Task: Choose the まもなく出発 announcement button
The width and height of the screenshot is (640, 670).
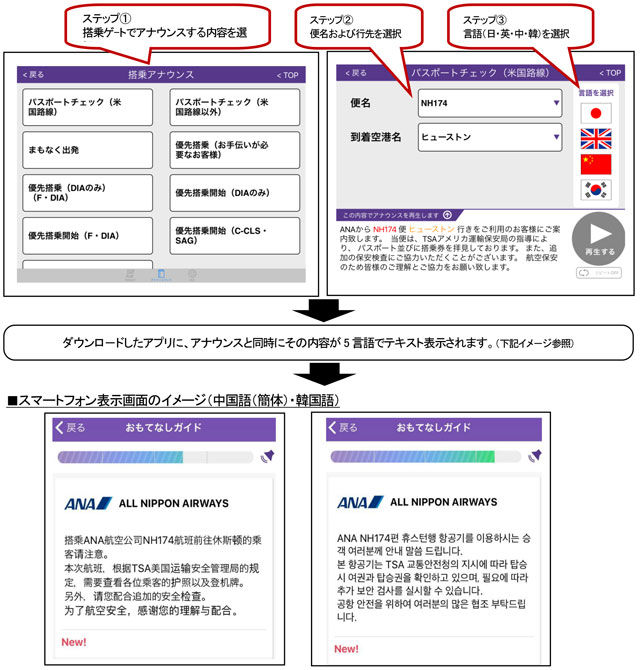Action: click(88, 149)
